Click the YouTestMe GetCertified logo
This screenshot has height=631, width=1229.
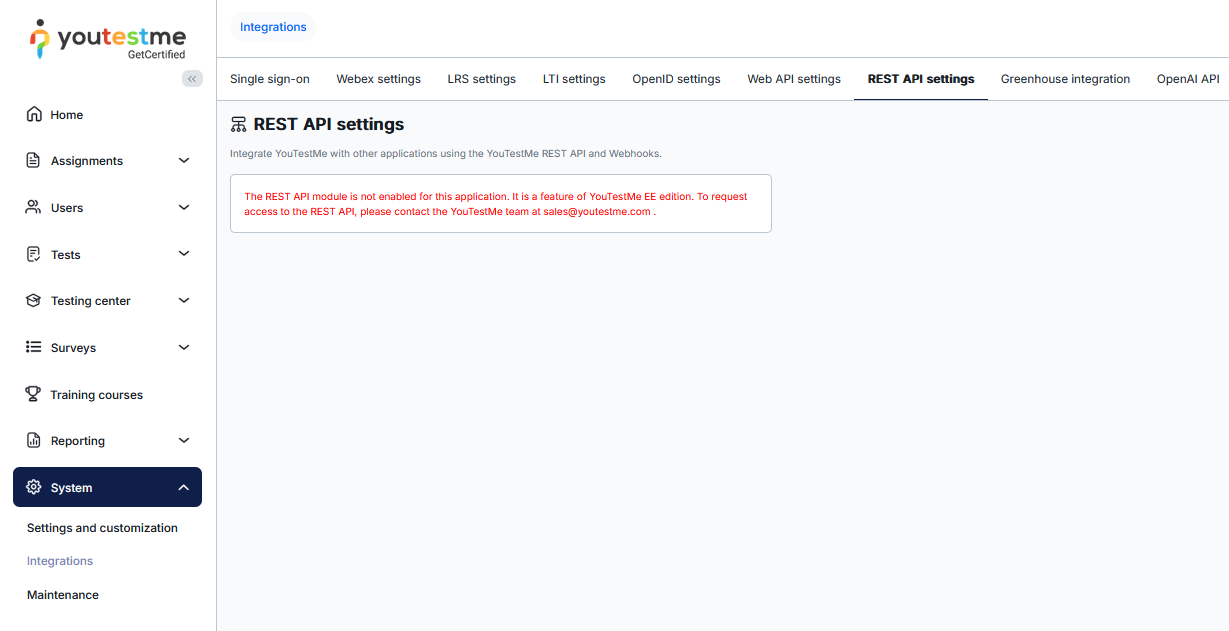108,40
